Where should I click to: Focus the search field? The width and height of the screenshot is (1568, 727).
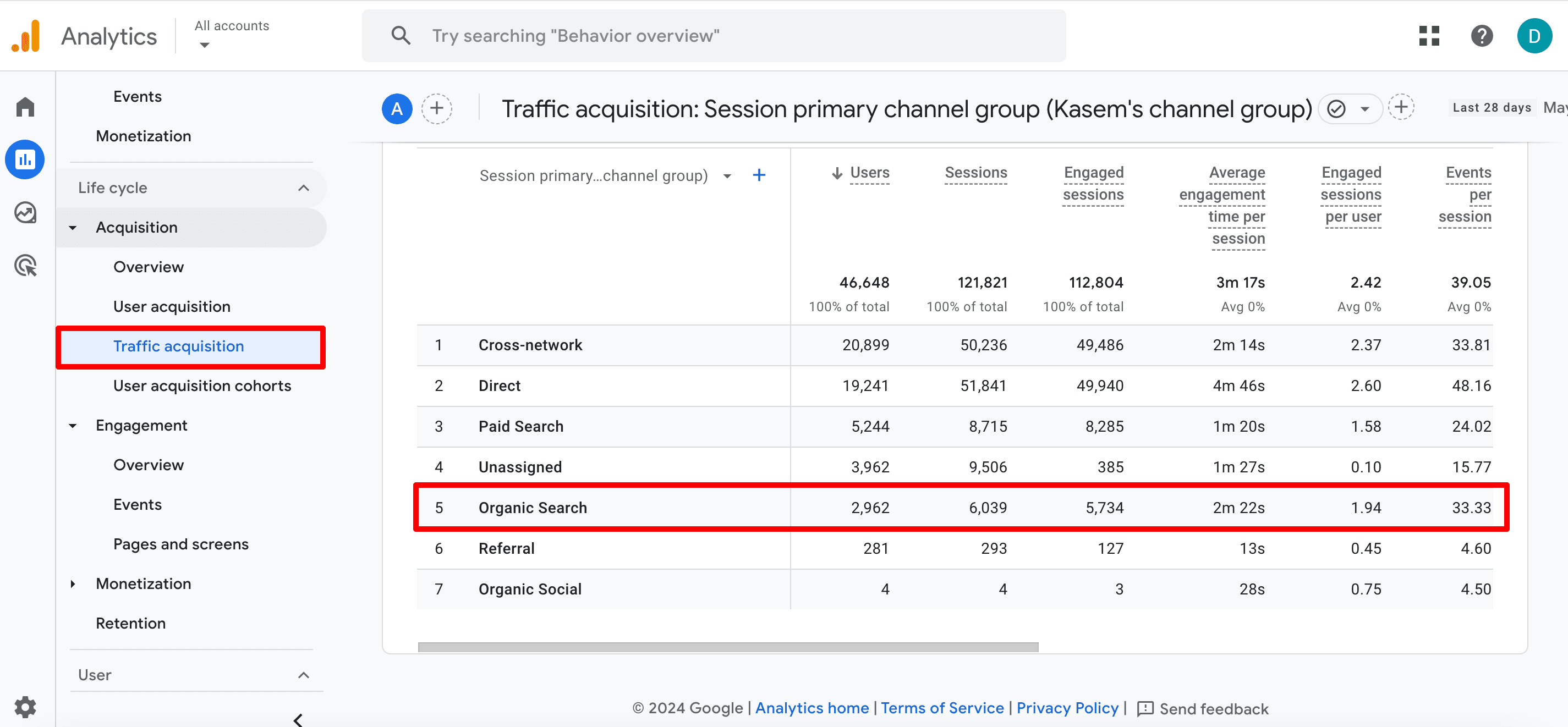click(714, 36)
